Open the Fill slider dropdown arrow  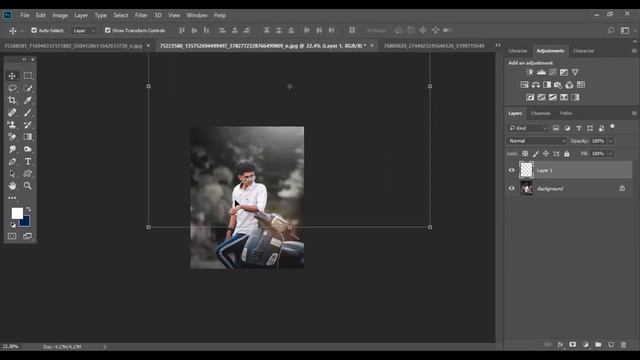pyautogui.click(x=611, y=154)
